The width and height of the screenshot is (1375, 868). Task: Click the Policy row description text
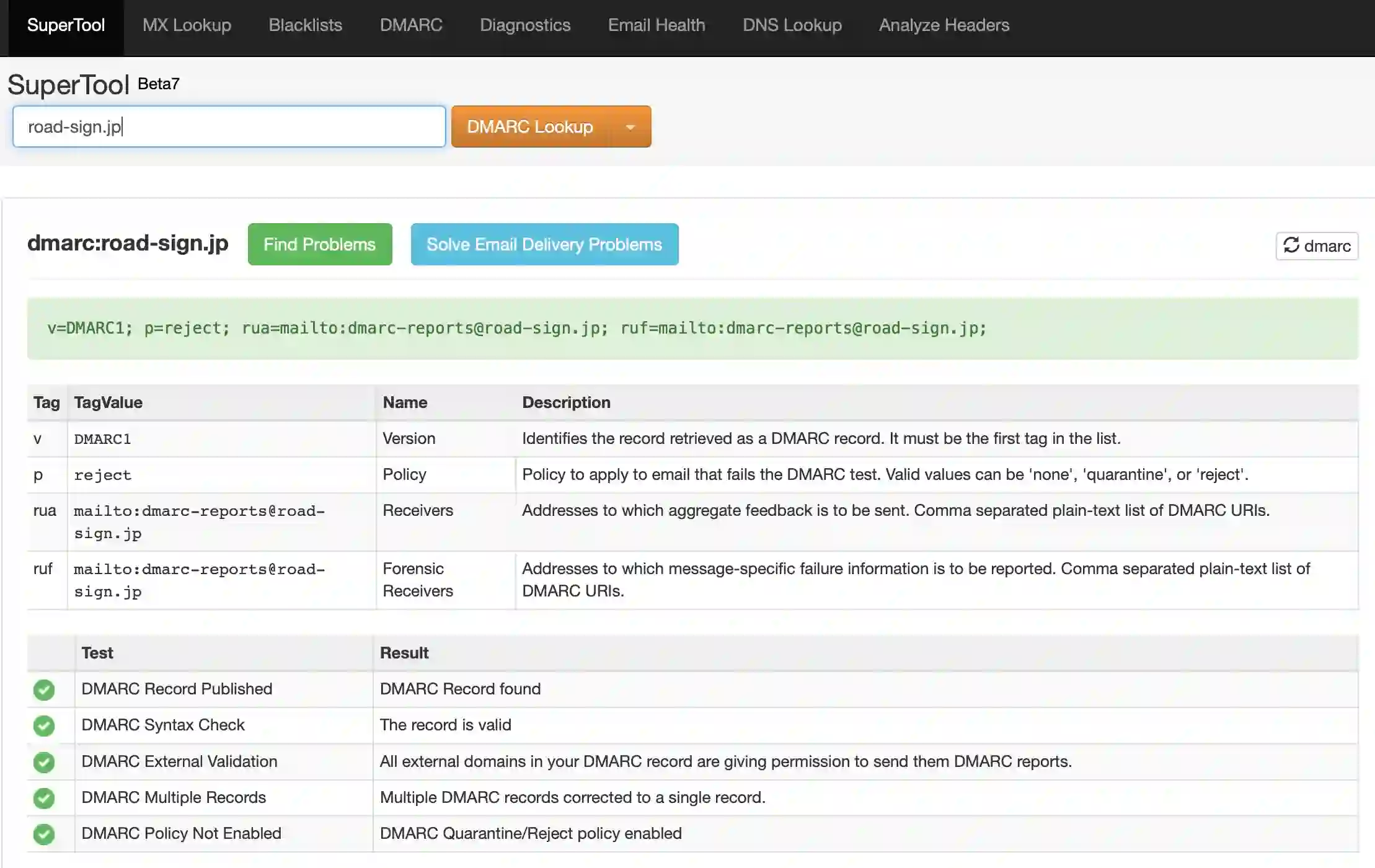click(x=885, y=474)
